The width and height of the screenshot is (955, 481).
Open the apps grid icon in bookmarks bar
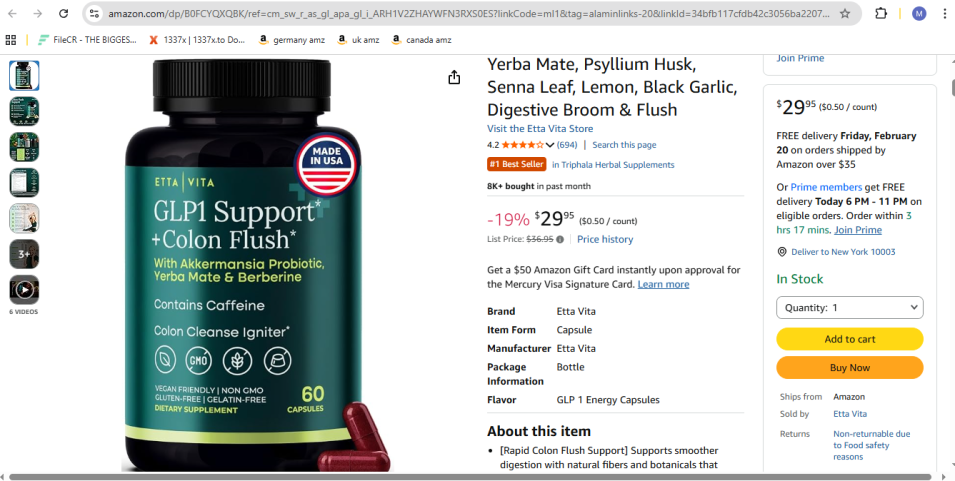pos(10,40)
